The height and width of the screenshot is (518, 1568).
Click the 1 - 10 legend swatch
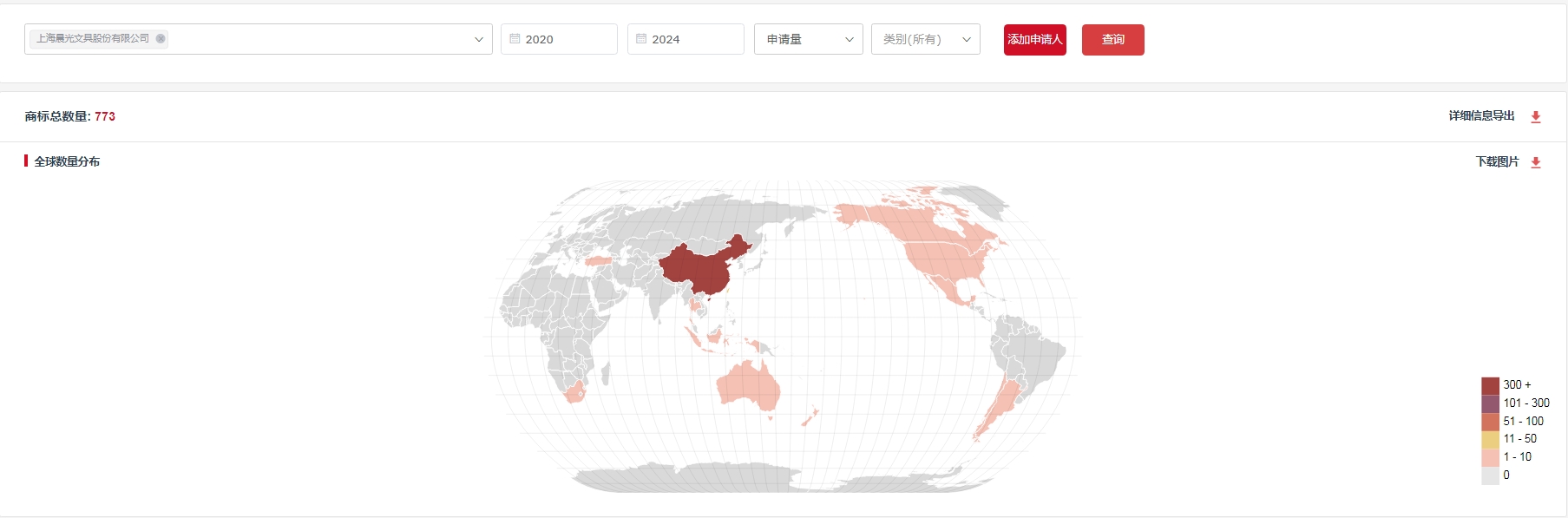pyautogui.click(x=1490, y=457)
